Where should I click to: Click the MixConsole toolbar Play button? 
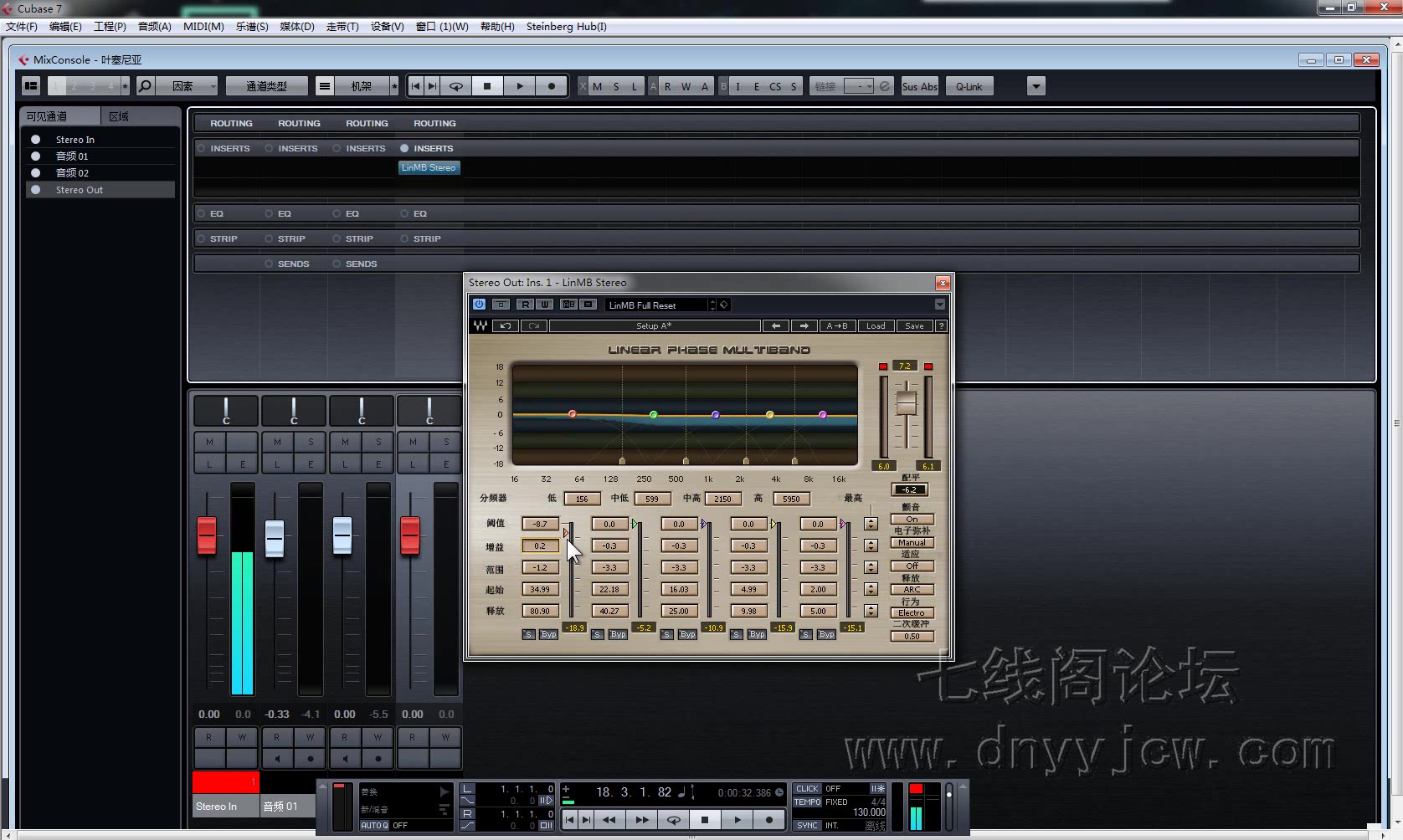point(520,86)
